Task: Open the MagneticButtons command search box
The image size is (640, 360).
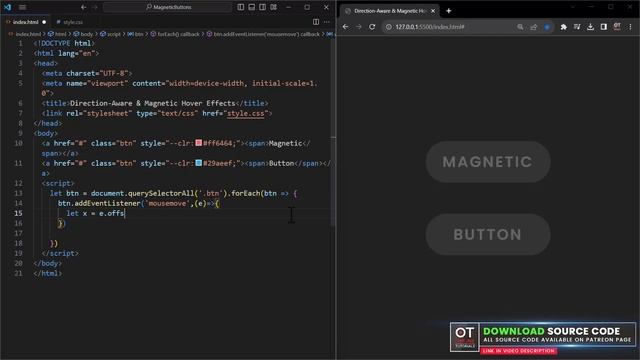Action: pyautogui.click(x=168, y=7)
